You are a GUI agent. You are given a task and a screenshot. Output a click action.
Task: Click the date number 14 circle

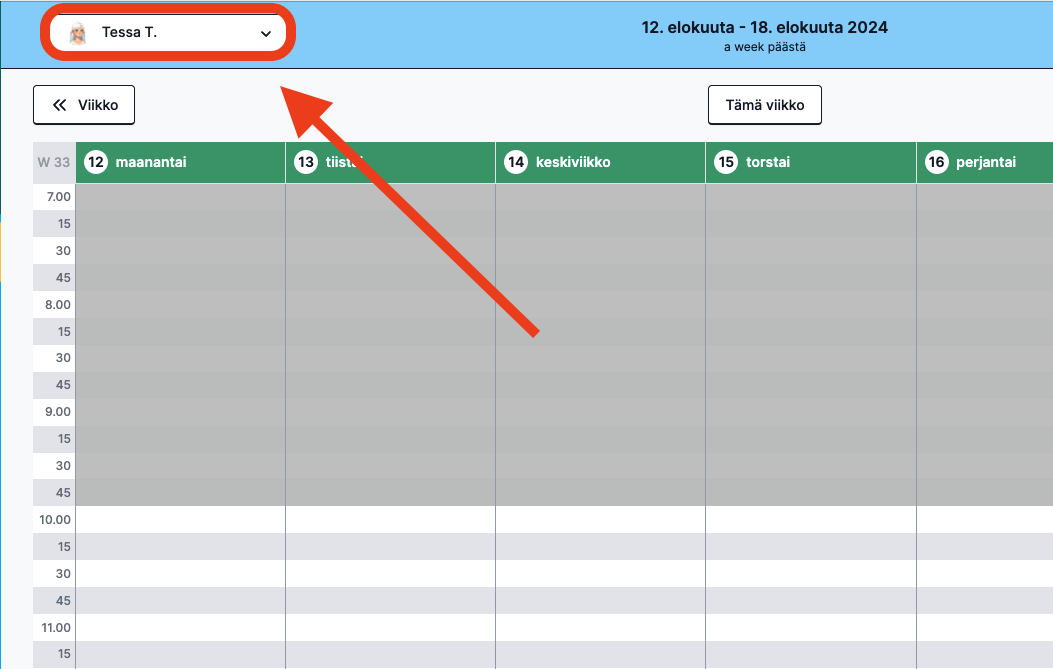point(516,162)
